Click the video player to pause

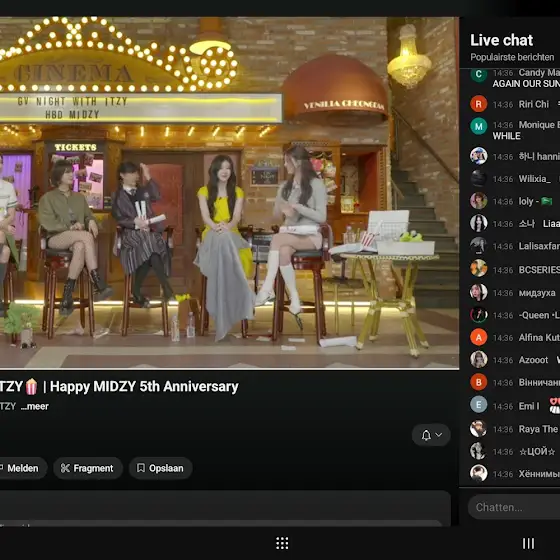pyautogui.click(x=229, y=193)
